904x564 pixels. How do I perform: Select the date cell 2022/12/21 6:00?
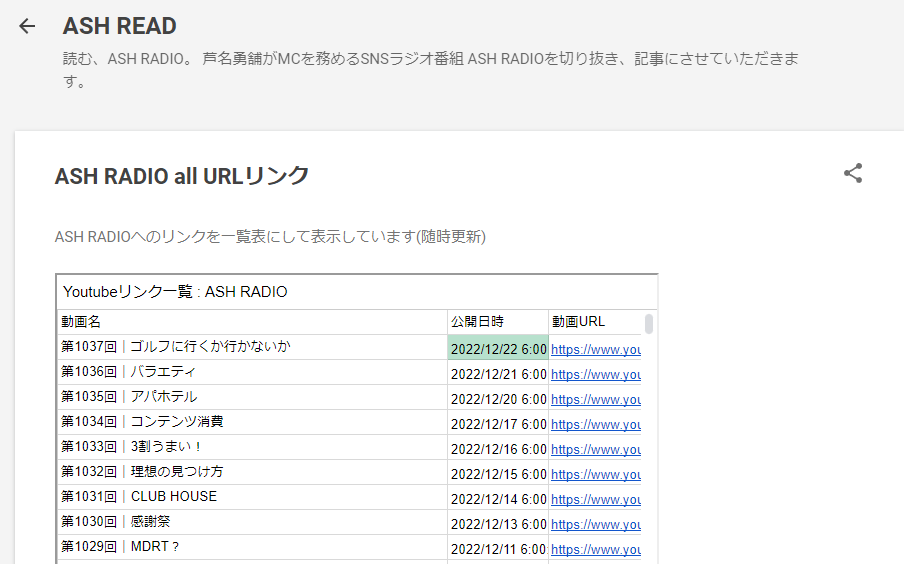click(498, 373)
